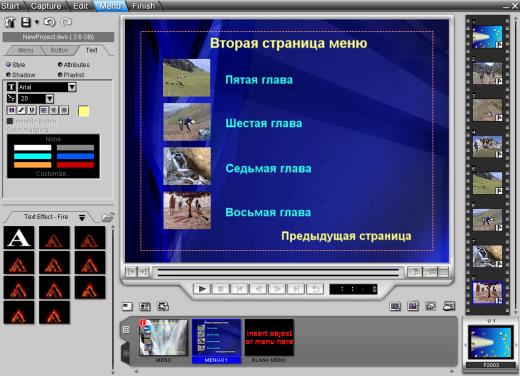Click the Play button in preview controls

[x=202, y=289]
